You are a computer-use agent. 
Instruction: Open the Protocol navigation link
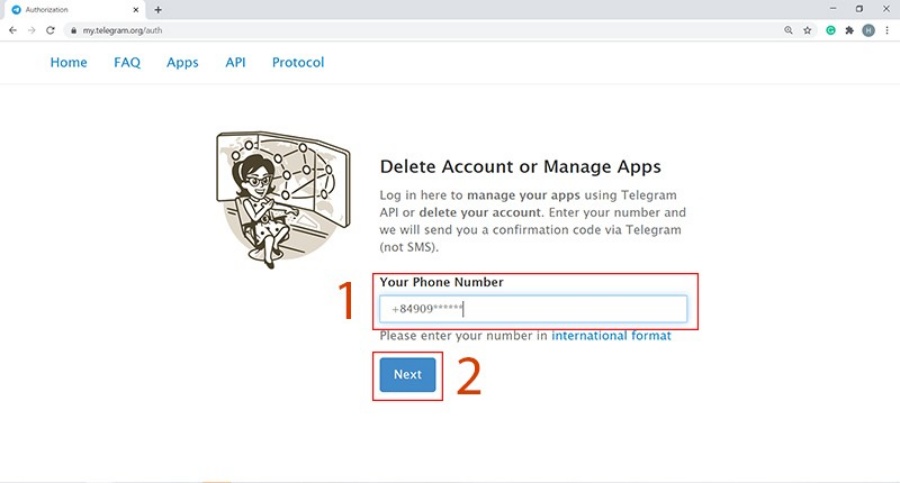(298, 62)
